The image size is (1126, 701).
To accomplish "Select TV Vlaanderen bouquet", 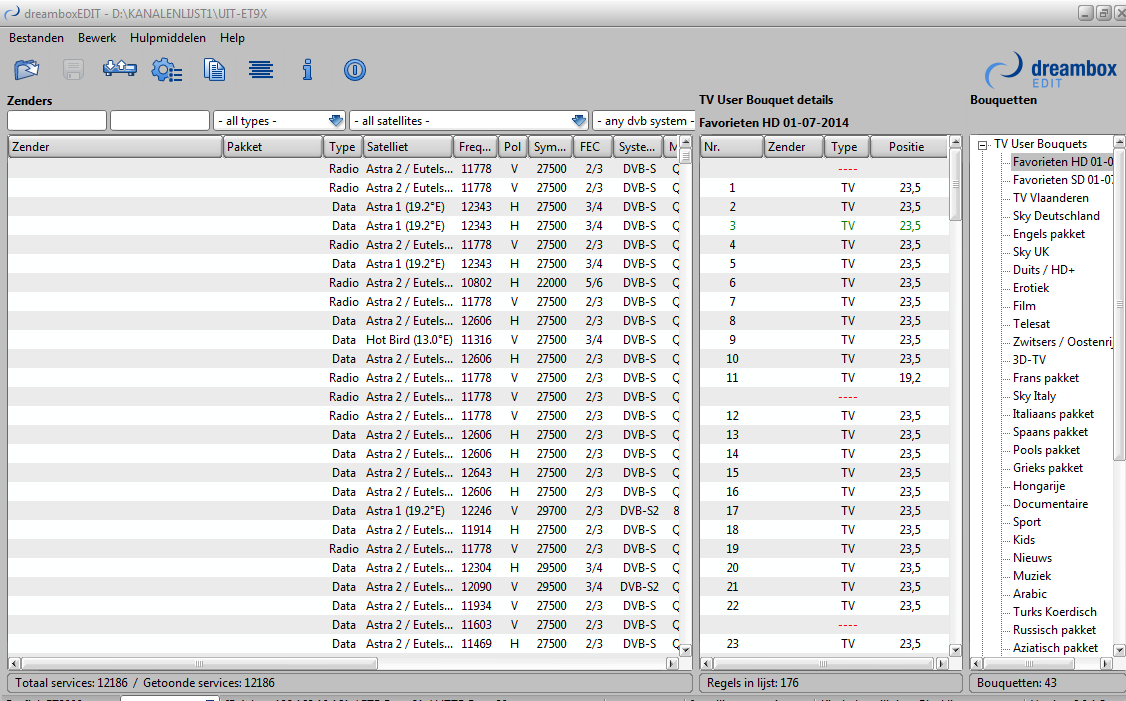I will click(1051, 198).
